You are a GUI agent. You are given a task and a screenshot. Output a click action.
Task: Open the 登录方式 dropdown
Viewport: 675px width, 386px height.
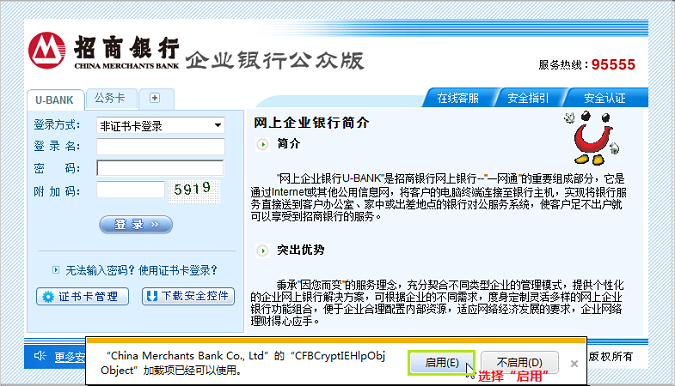(160, 126)
